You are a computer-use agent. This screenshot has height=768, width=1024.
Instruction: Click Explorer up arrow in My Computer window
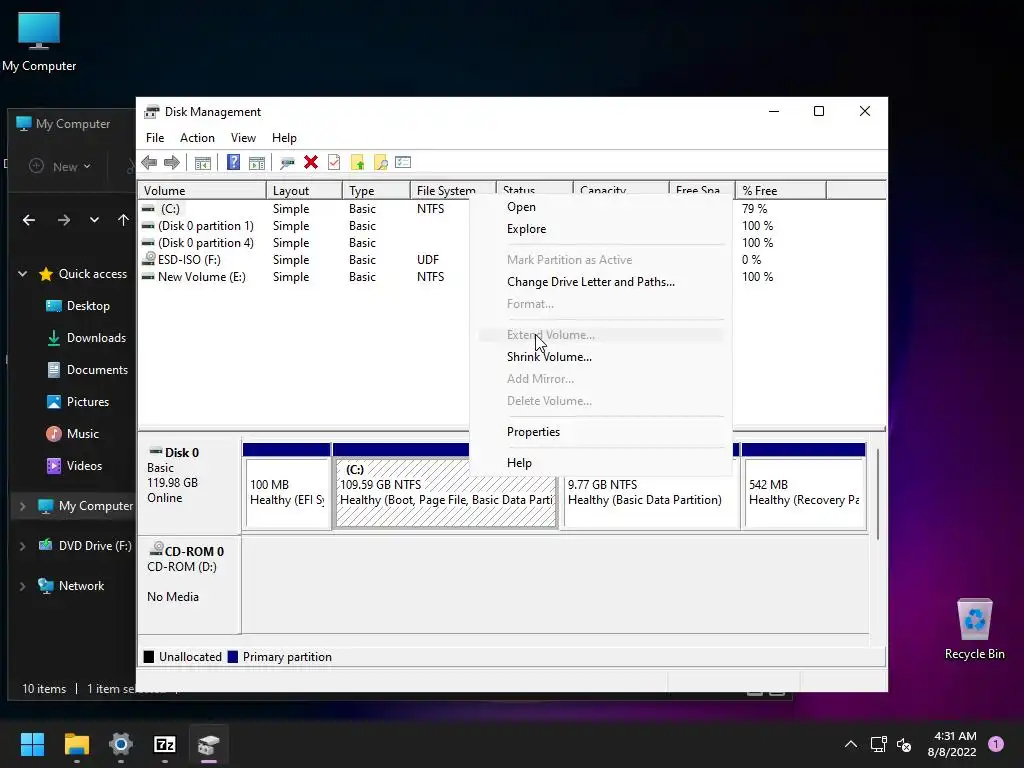(123, 220)
